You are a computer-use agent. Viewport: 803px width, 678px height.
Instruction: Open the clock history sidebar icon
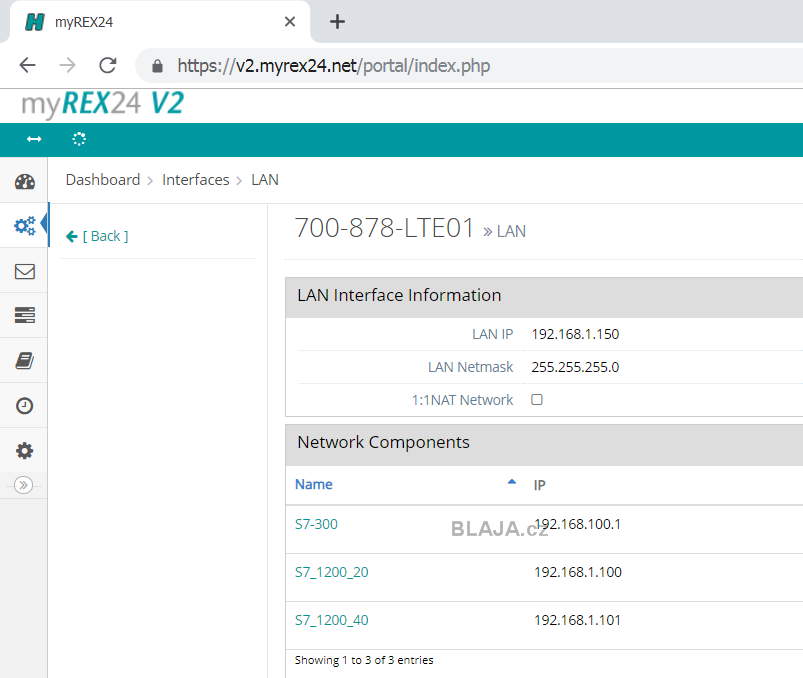(25, 406)
